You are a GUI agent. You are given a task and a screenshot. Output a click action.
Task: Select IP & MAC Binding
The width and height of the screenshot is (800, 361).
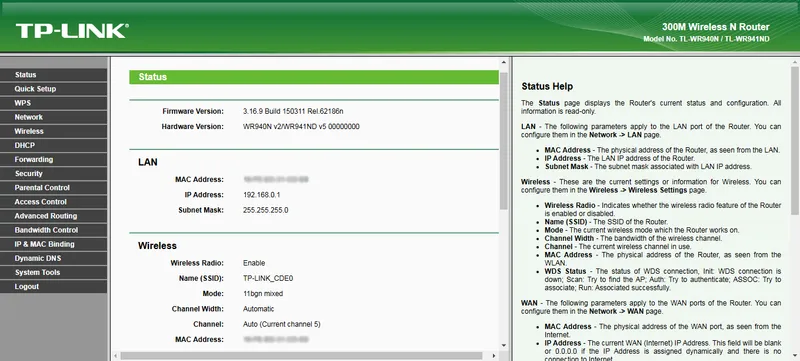(x=54, y=244)
